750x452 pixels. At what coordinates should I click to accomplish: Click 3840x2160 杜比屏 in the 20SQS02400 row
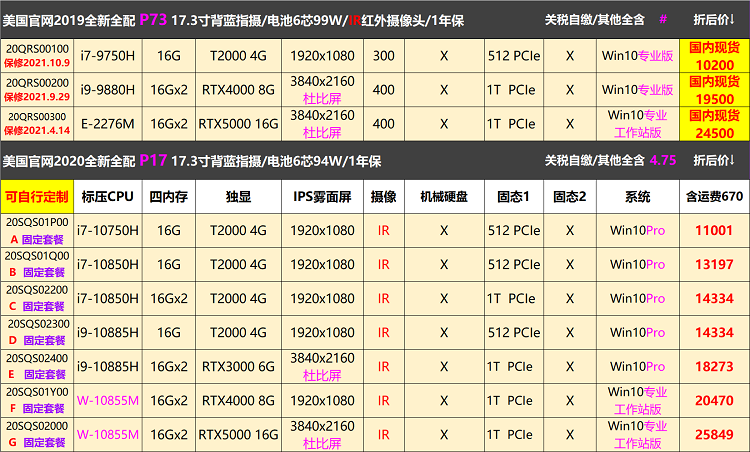322,366
